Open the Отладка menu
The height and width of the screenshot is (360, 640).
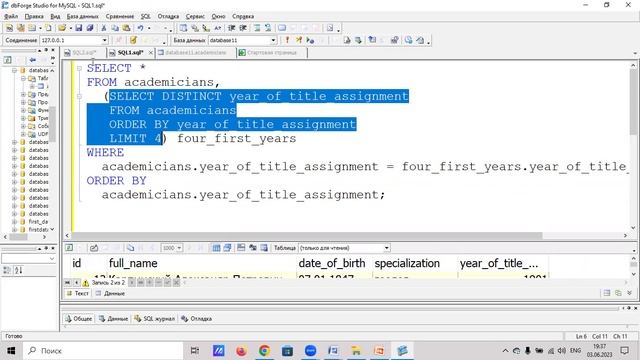click(168, 16)
